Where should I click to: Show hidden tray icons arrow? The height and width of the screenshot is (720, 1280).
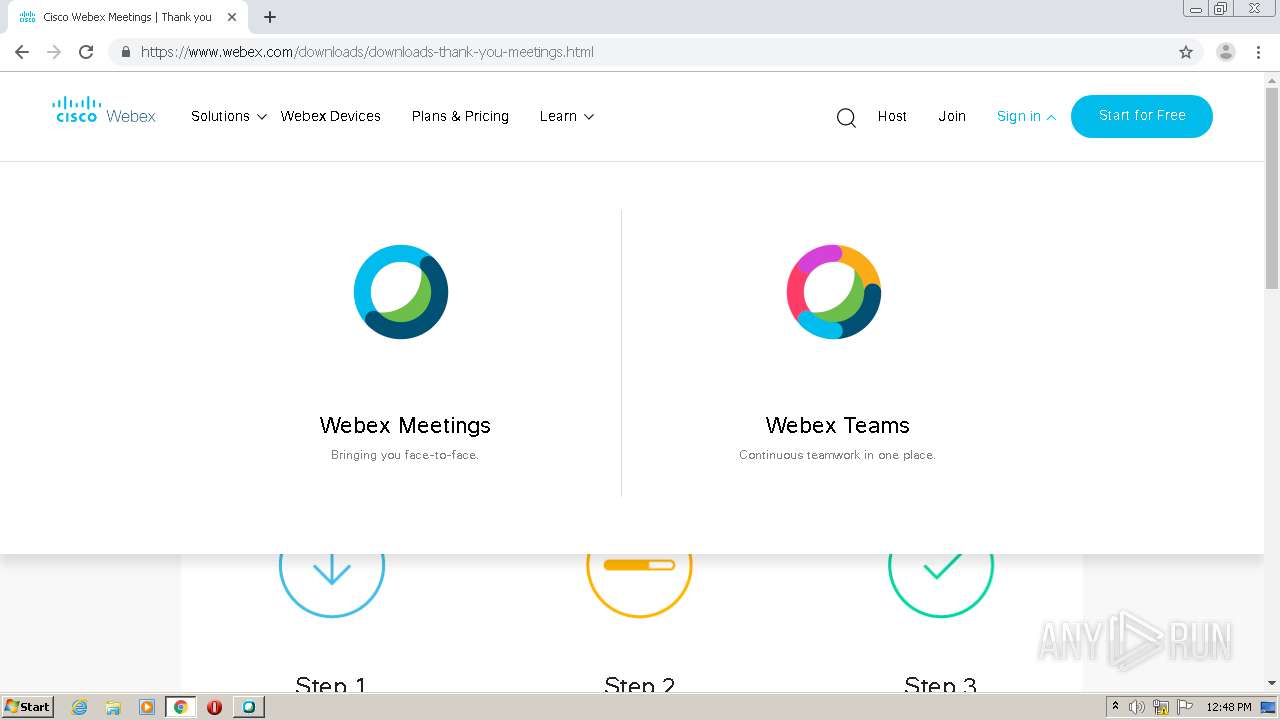[1115, 707]
